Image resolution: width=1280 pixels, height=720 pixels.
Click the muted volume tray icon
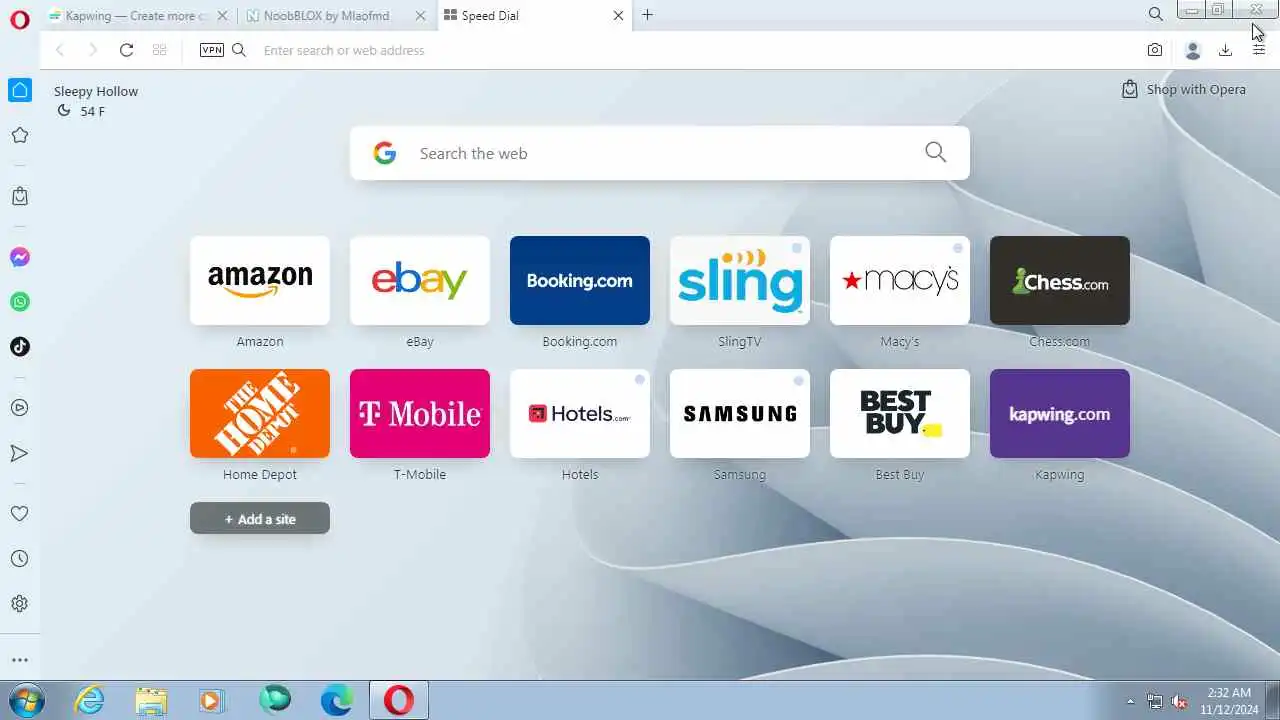(x=1180, y=701)
